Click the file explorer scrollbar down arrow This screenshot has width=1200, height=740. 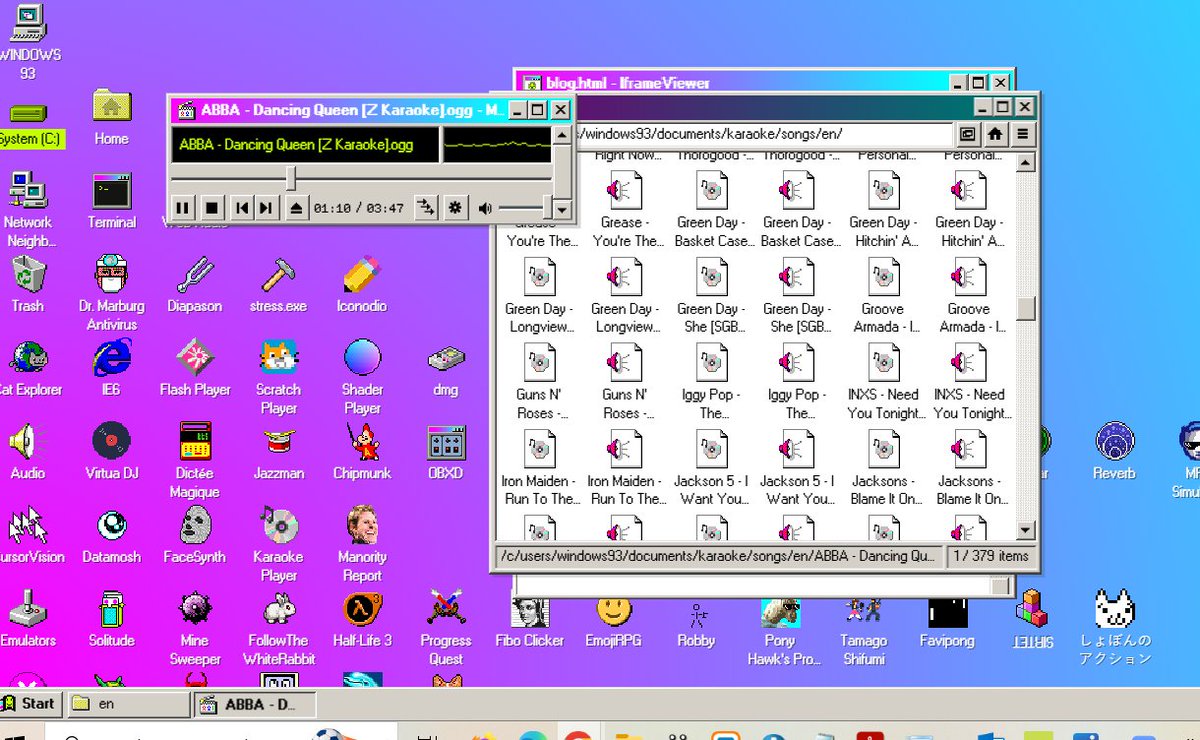(x=1026, y=530)
